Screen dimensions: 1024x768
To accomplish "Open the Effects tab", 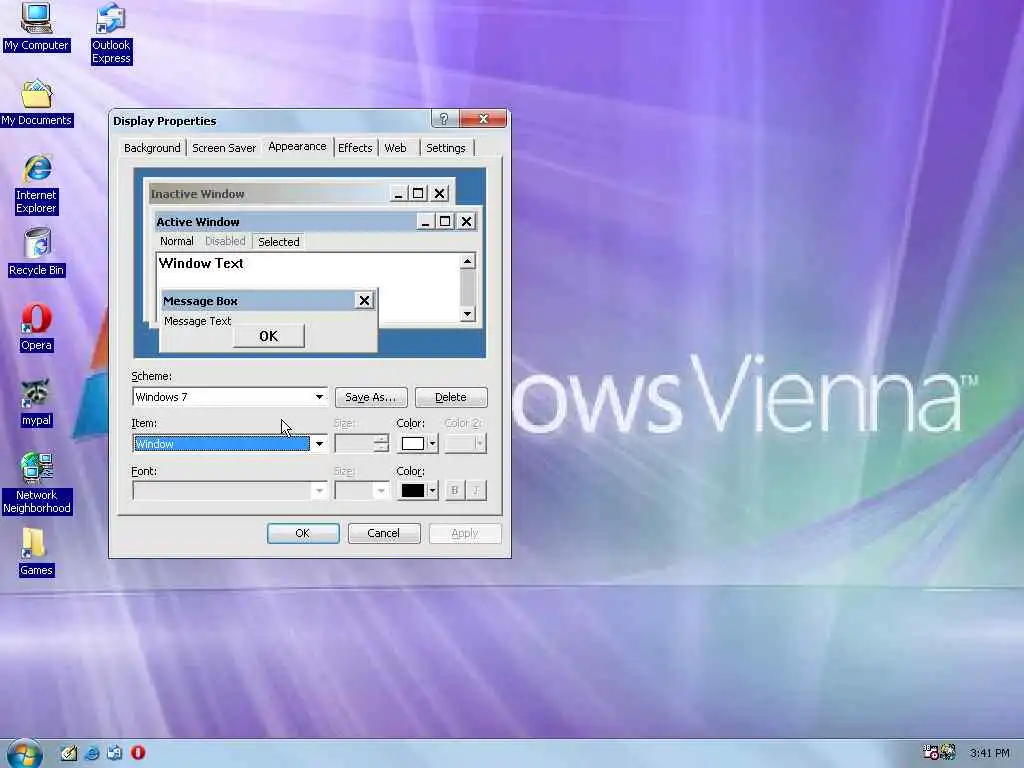I will point(355,148).
